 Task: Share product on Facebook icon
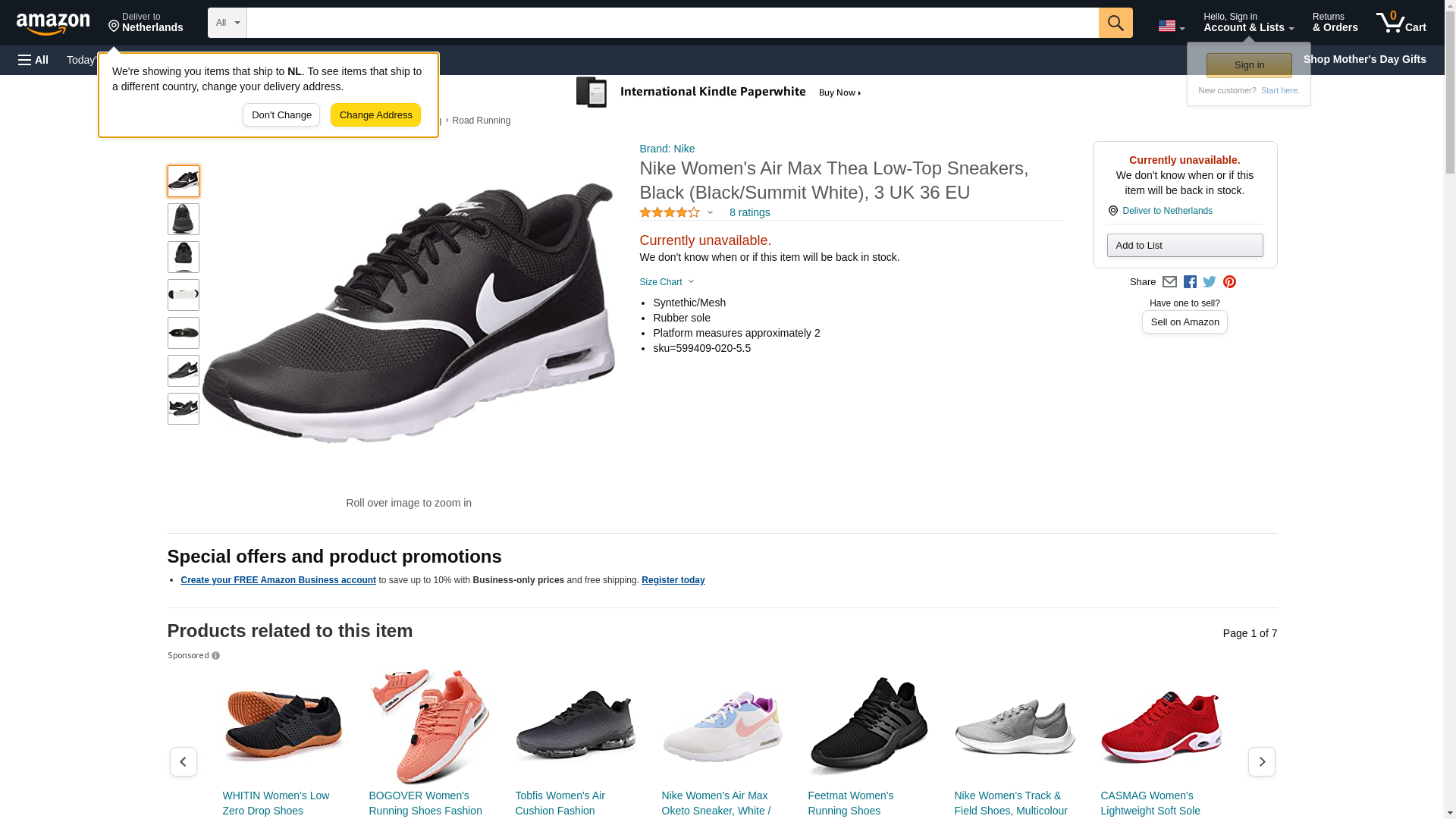[x=1190, y=282]
